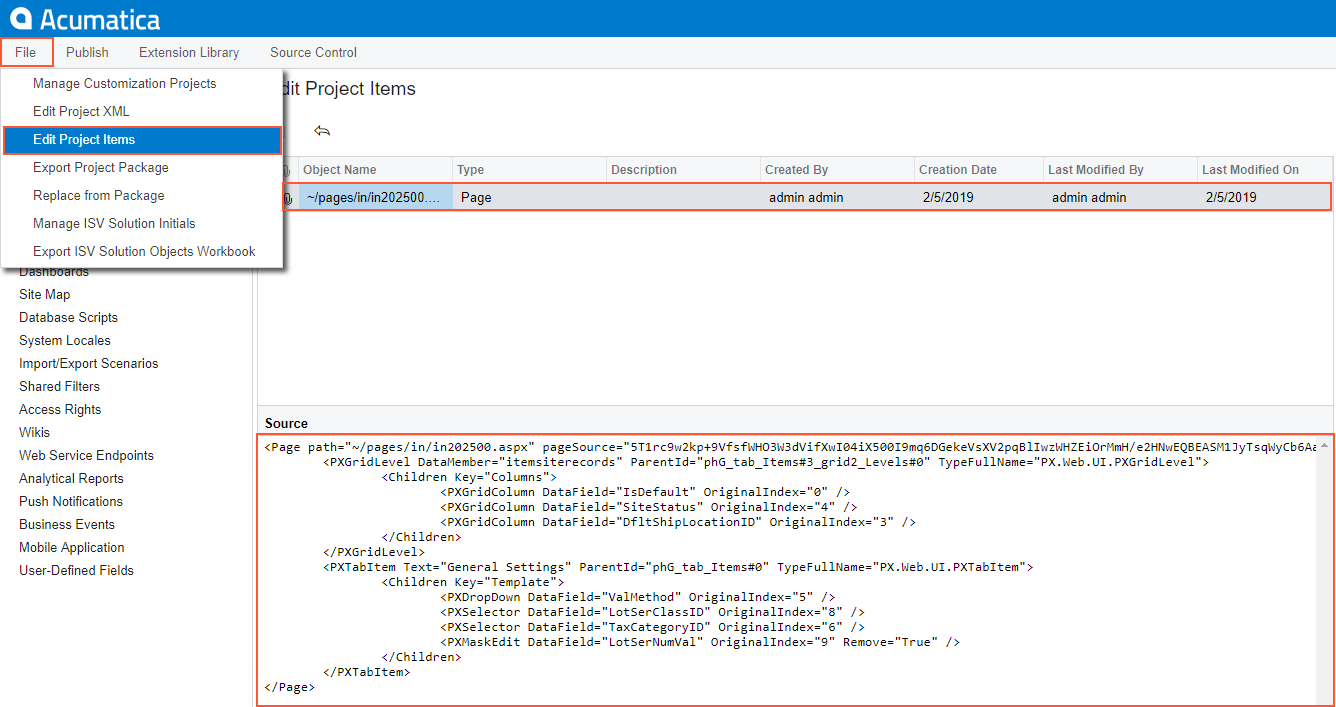This screenshot has height=707, width=1336.
Task: Click Replace from Package option
Action: pos(98,196)
